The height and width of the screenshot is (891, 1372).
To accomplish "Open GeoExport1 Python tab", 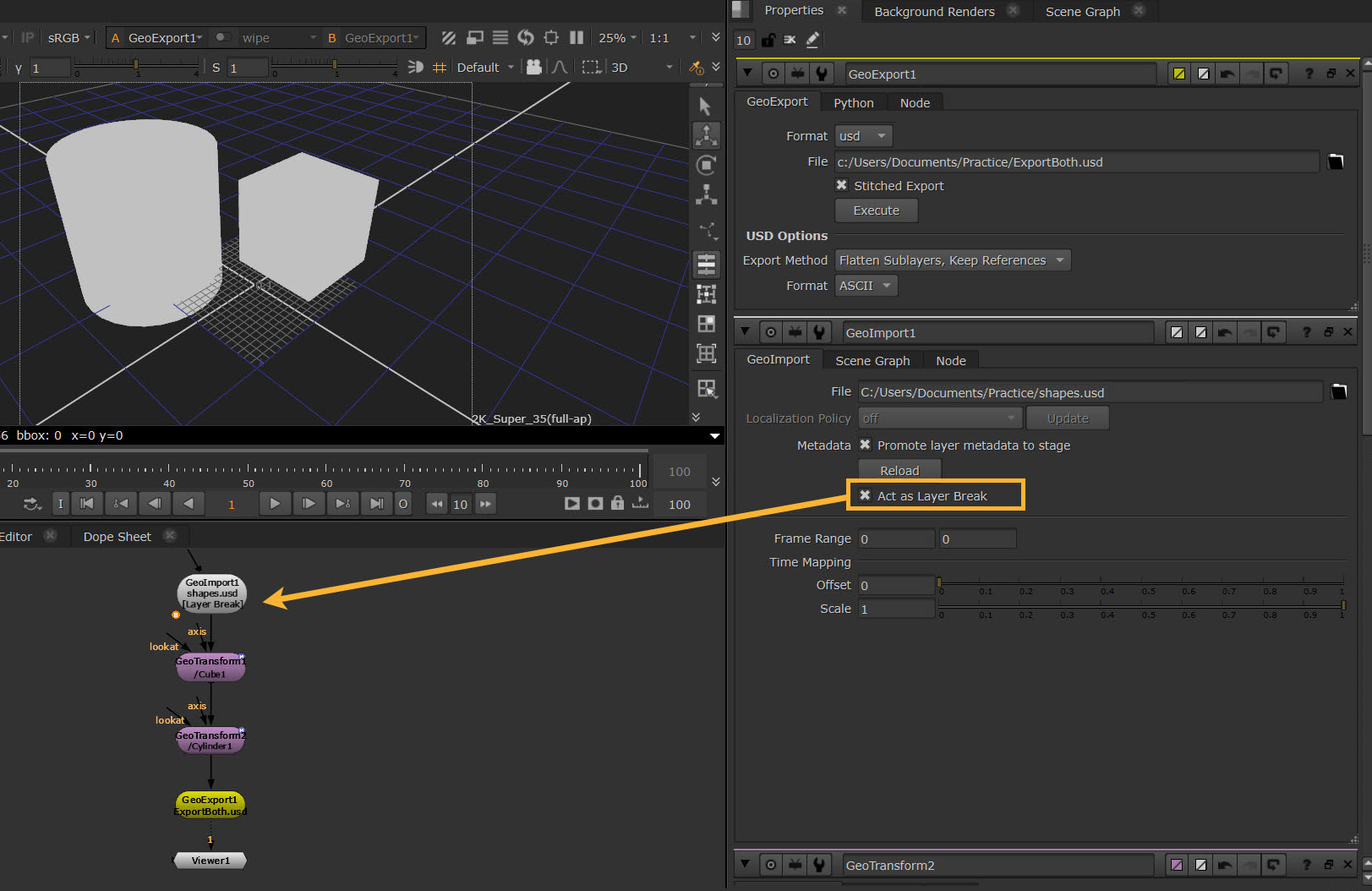I will point(853,102).
